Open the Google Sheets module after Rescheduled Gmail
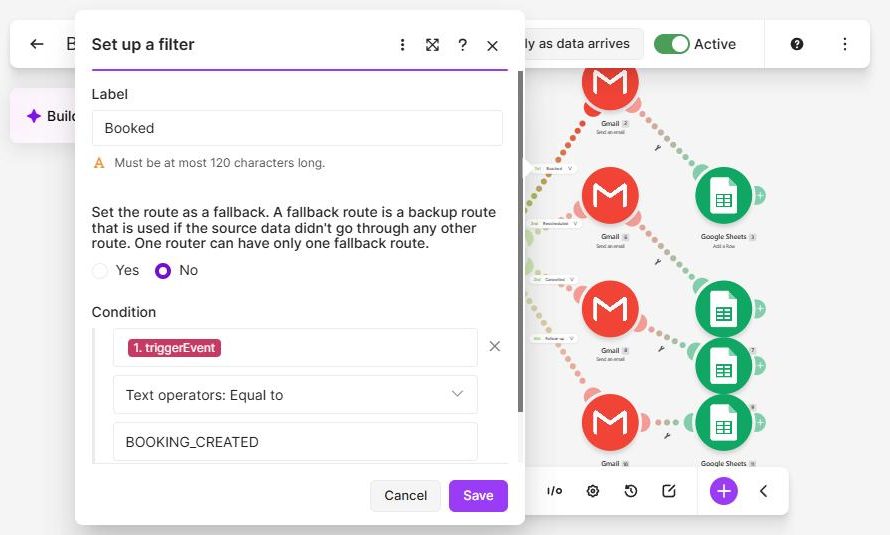The height and width of the screenshot is (535, 890). click(x=724, y=308)
